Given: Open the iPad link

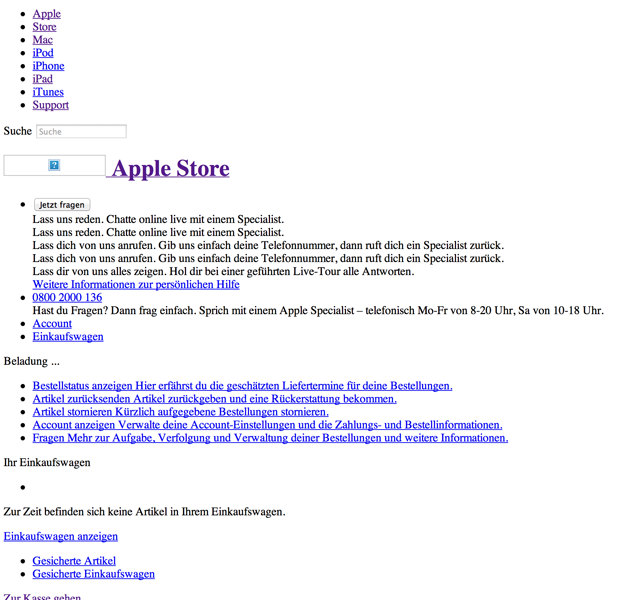Looking at the screenshot, I should point(43,79).
